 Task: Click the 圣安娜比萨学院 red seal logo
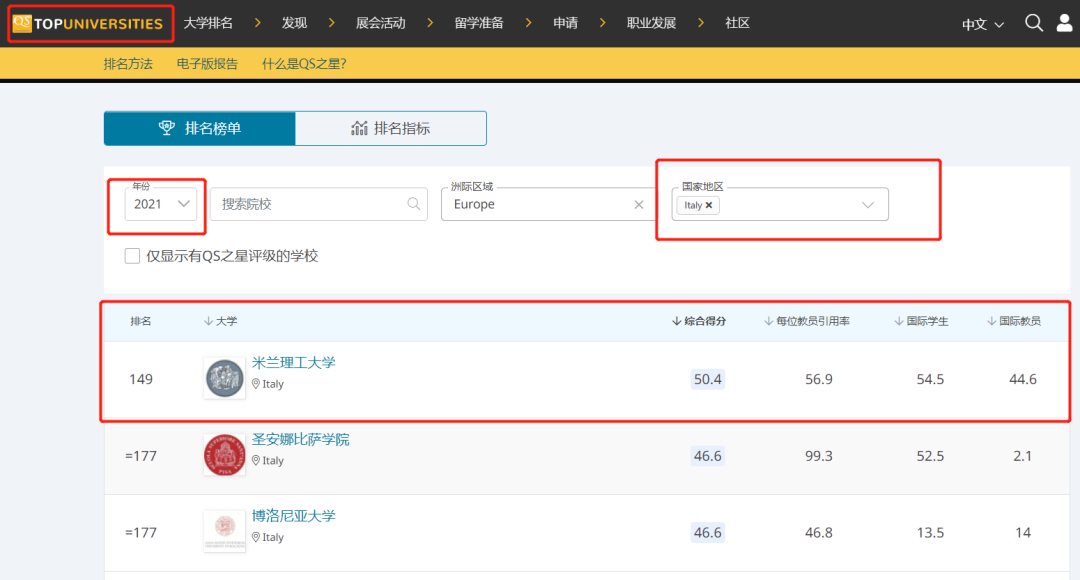click(225, 455)
